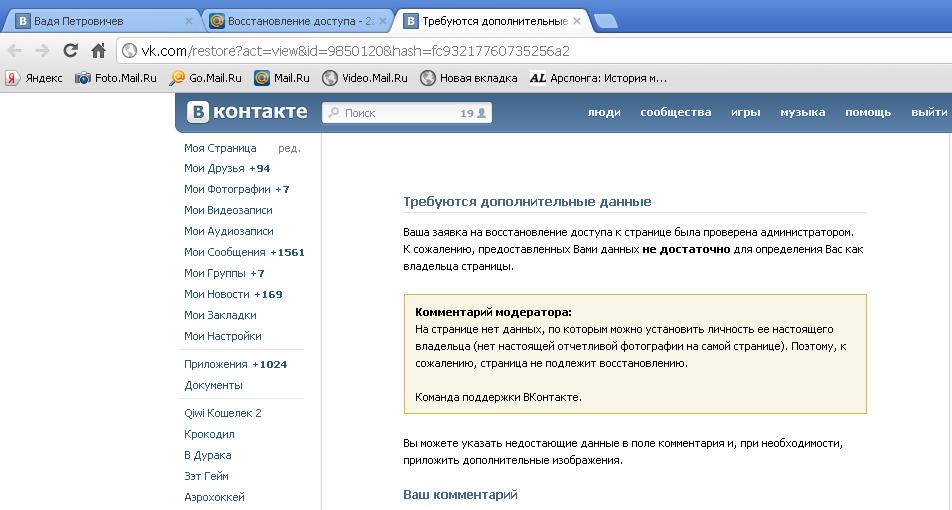Viewport: 952px width, 510px height.
Task: Open Мои Настройки
Action: 223,336
